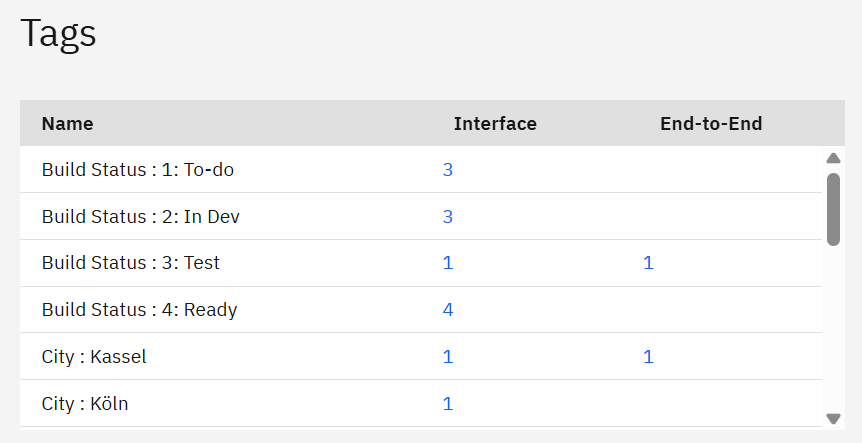Click the scroll down arrow of the Tags table

[833, 419]
